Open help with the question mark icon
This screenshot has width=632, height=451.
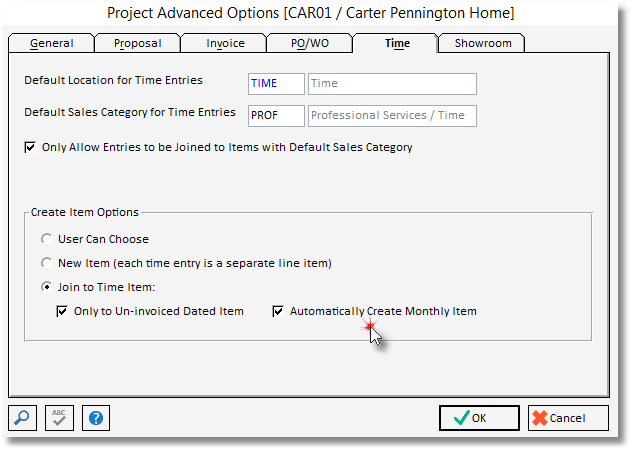point(95,417)
